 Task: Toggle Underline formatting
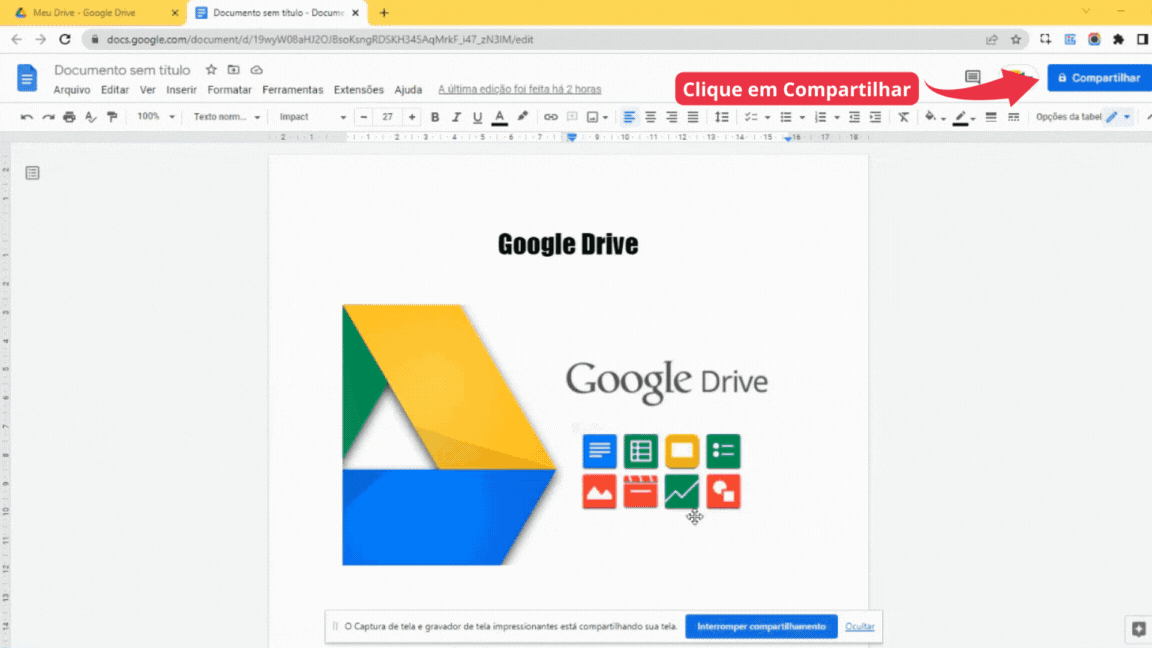[x=477, y=117]
